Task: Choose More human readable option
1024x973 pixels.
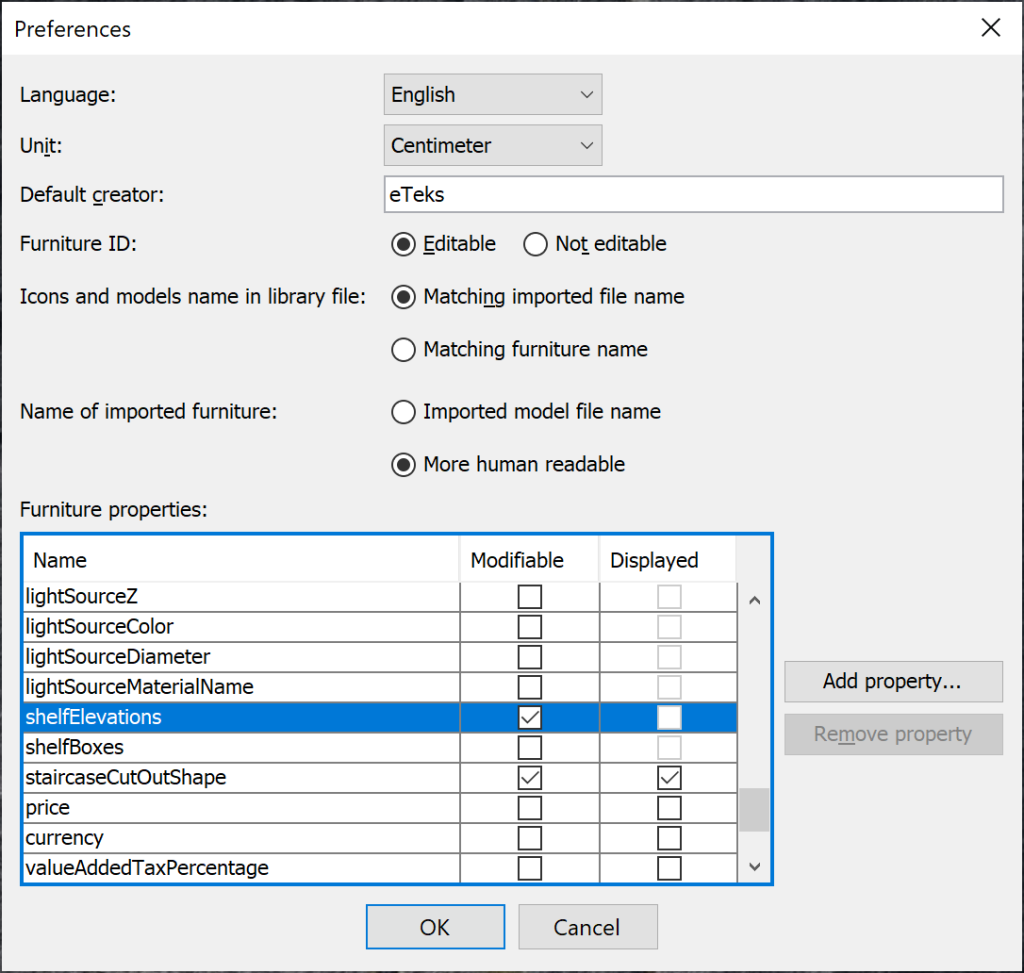Action: click(x=404, y=465)
